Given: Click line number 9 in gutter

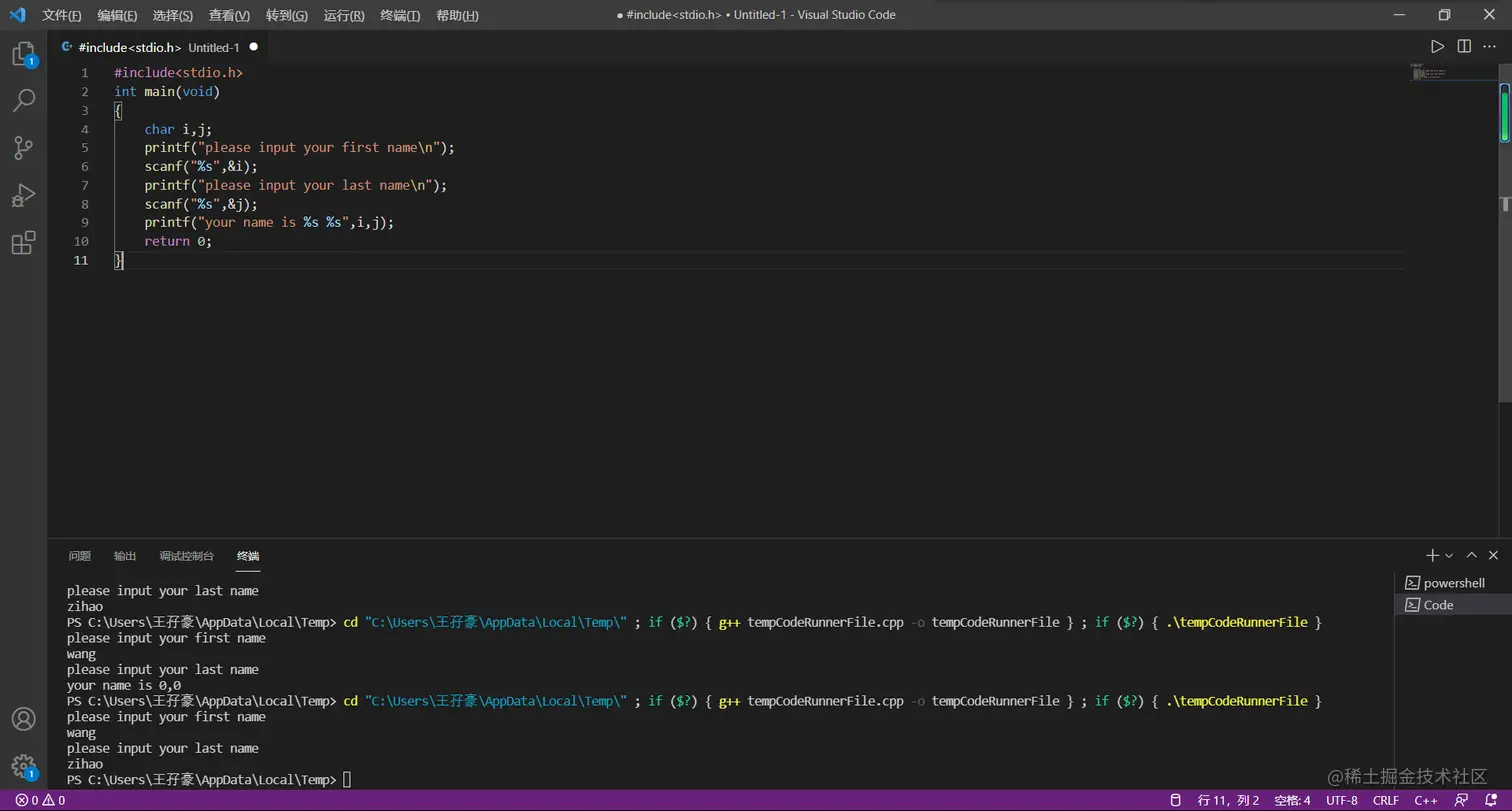Looking at the screenshot, I should (x=84, y=223).
